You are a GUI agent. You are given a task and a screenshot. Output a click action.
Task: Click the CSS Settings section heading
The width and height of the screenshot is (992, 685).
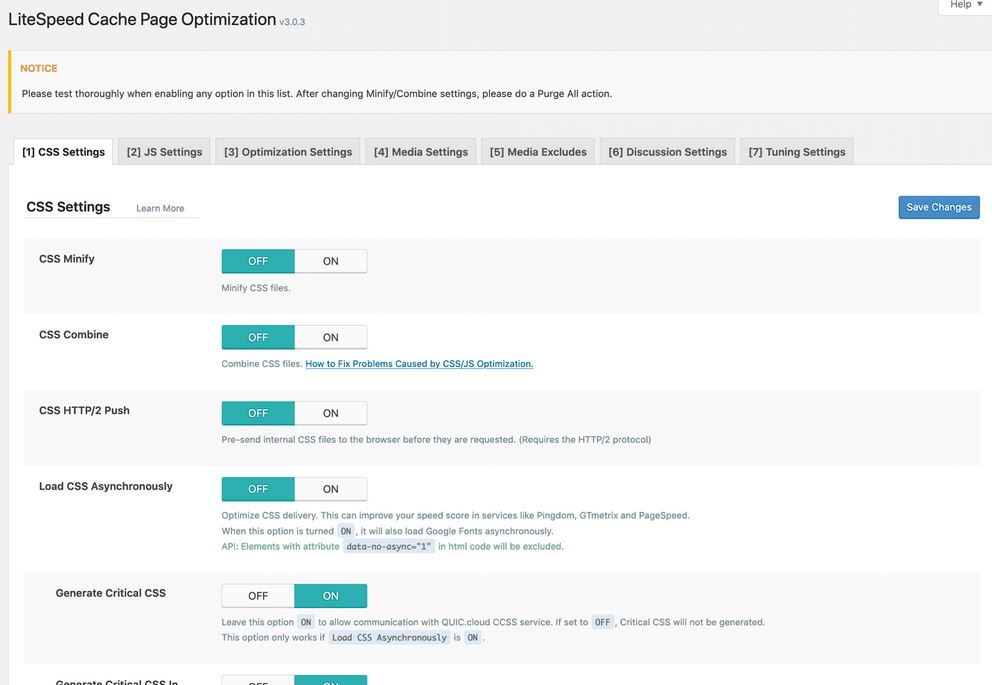coord(68,207)
